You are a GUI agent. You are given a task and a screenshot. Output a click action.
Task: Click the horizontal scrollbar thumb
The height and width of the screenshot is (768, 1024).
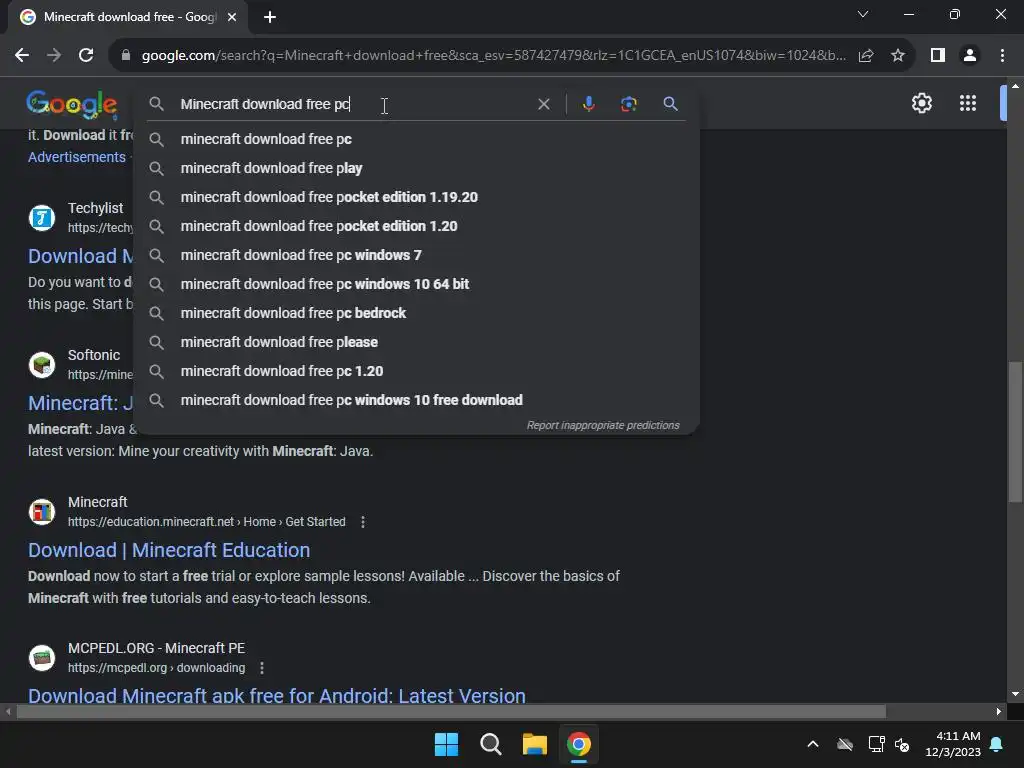(451, 711)
